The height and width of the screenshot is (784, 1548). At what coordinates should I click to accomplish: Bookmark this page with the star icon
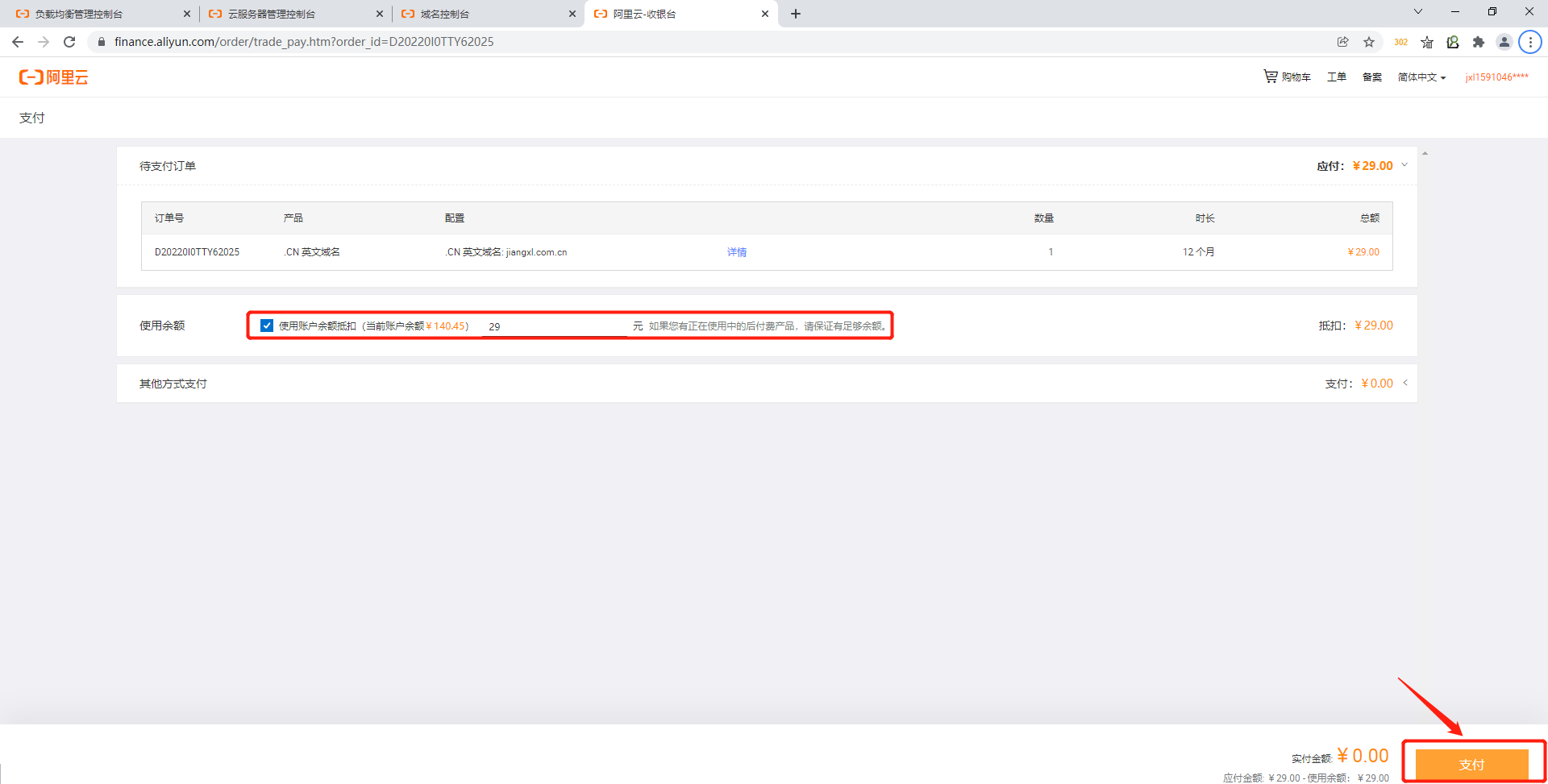(x=1369, y=42)
